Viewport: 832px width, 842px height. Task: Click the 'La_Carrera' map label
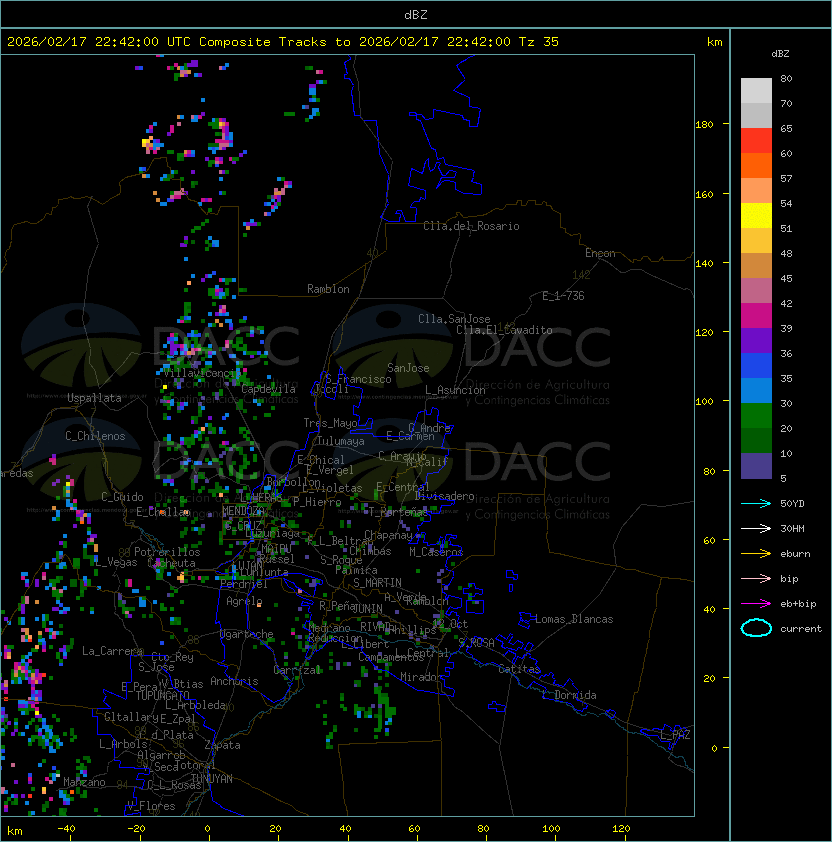click(113, 651)
